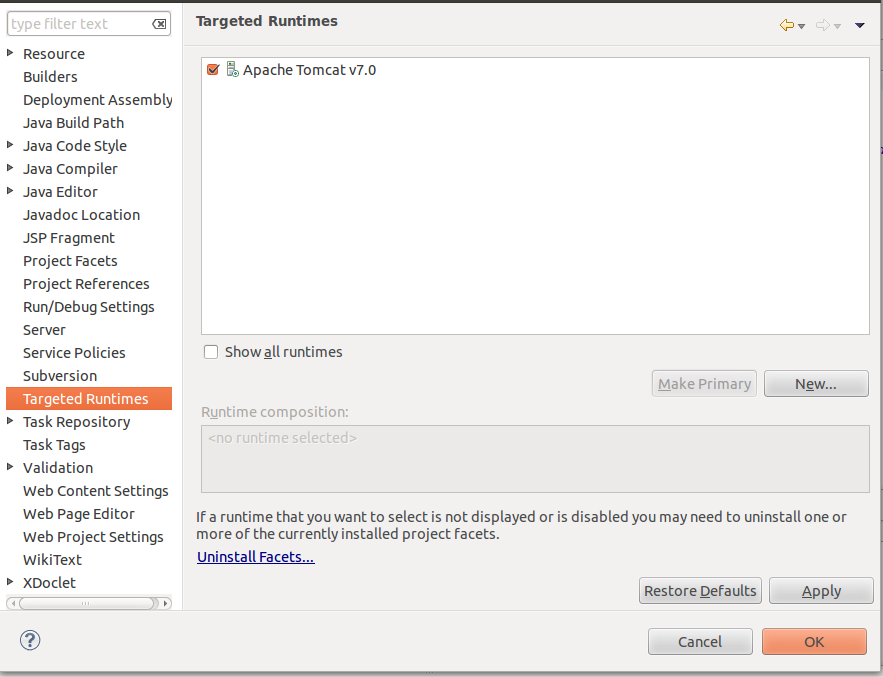Open Service Policies
Screen dimensions: 883x677
pyautogui.click(x=74, y=353)
